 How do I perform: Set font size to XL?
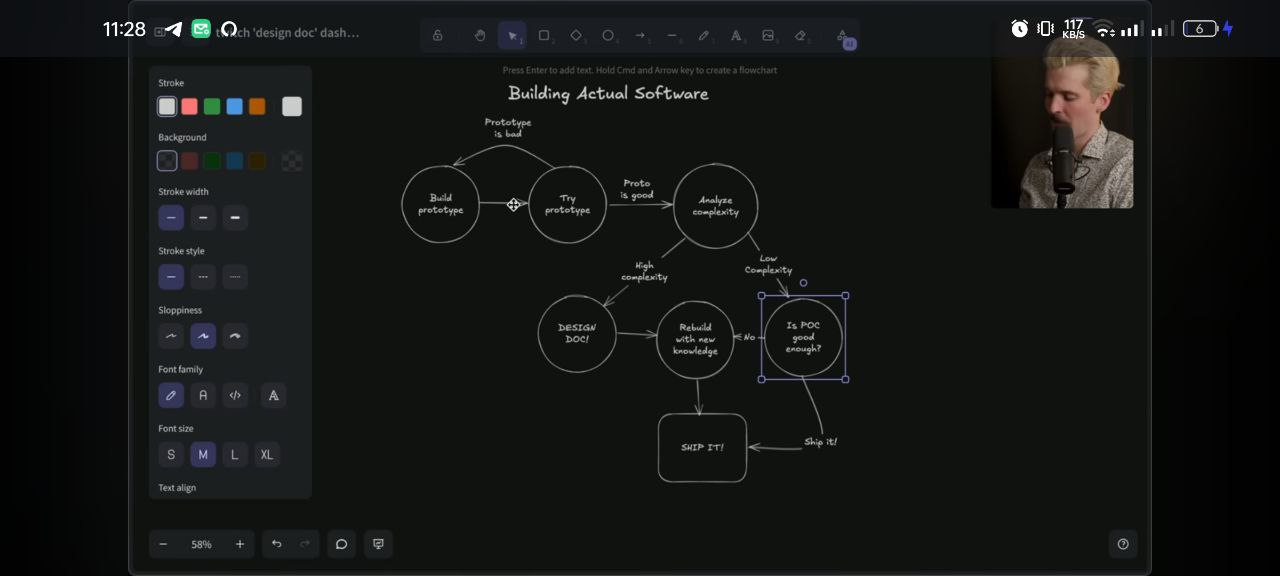267,454
